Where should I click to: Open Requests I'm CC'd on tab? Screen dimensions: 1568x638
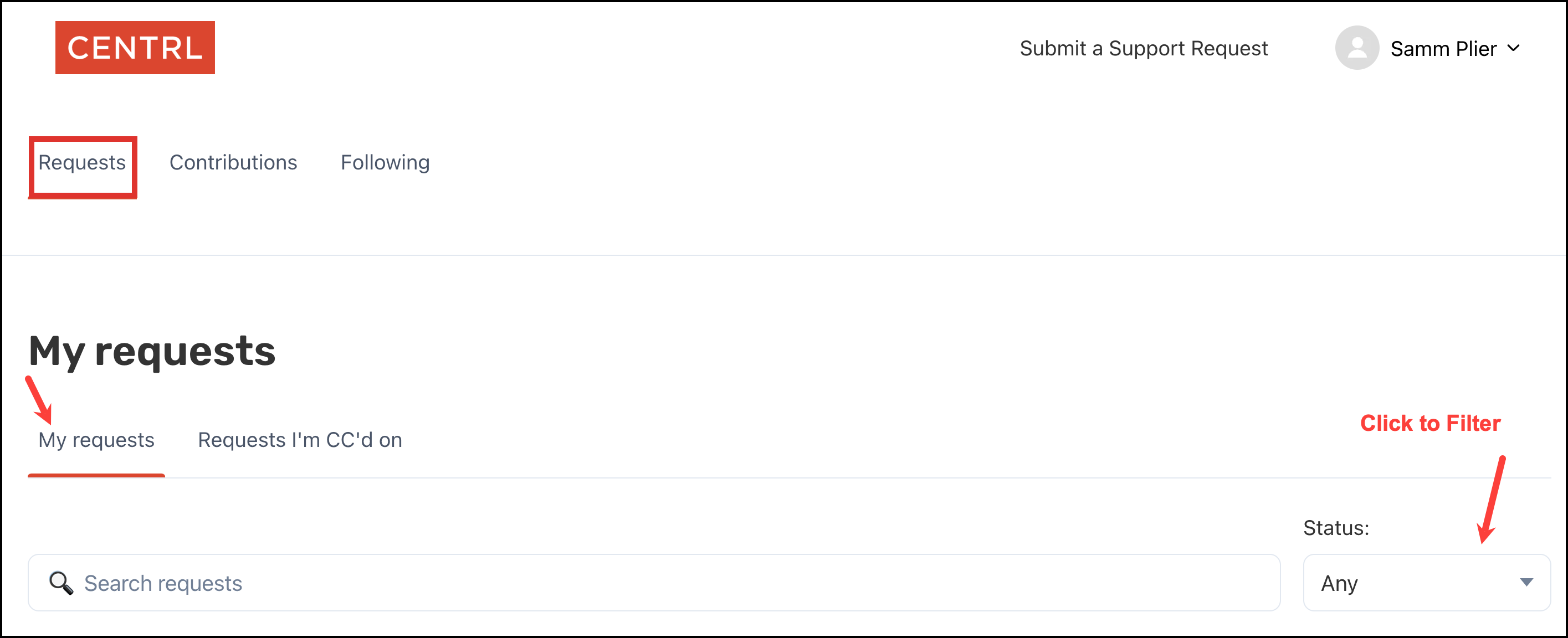point(300,440)
